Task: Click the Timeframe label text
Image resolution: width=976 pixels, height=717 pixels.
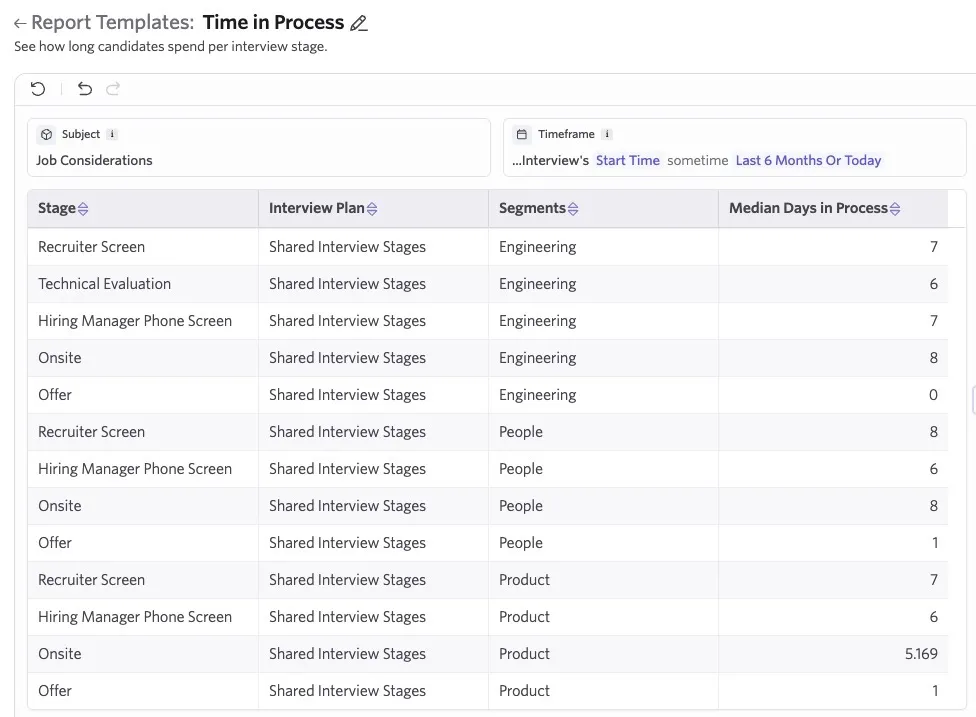Action: click(566, 134)
